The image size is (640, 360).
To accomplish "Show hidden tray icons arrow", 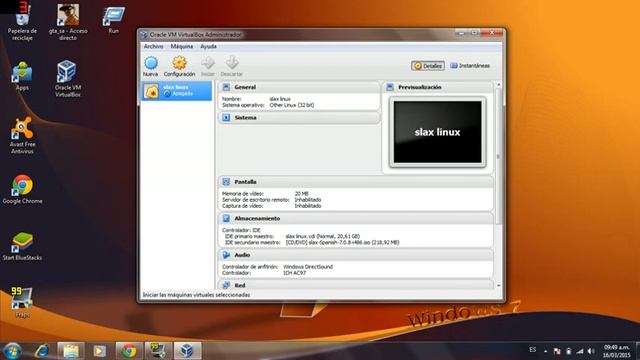I will 546,351.
